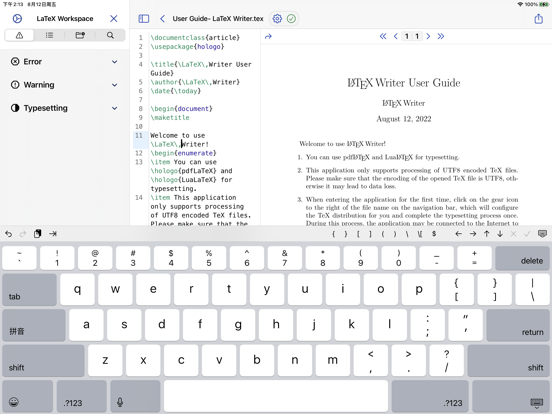Open the file folder tab
The height and width of the screenshot is (414, 552).
click(80, 35)
